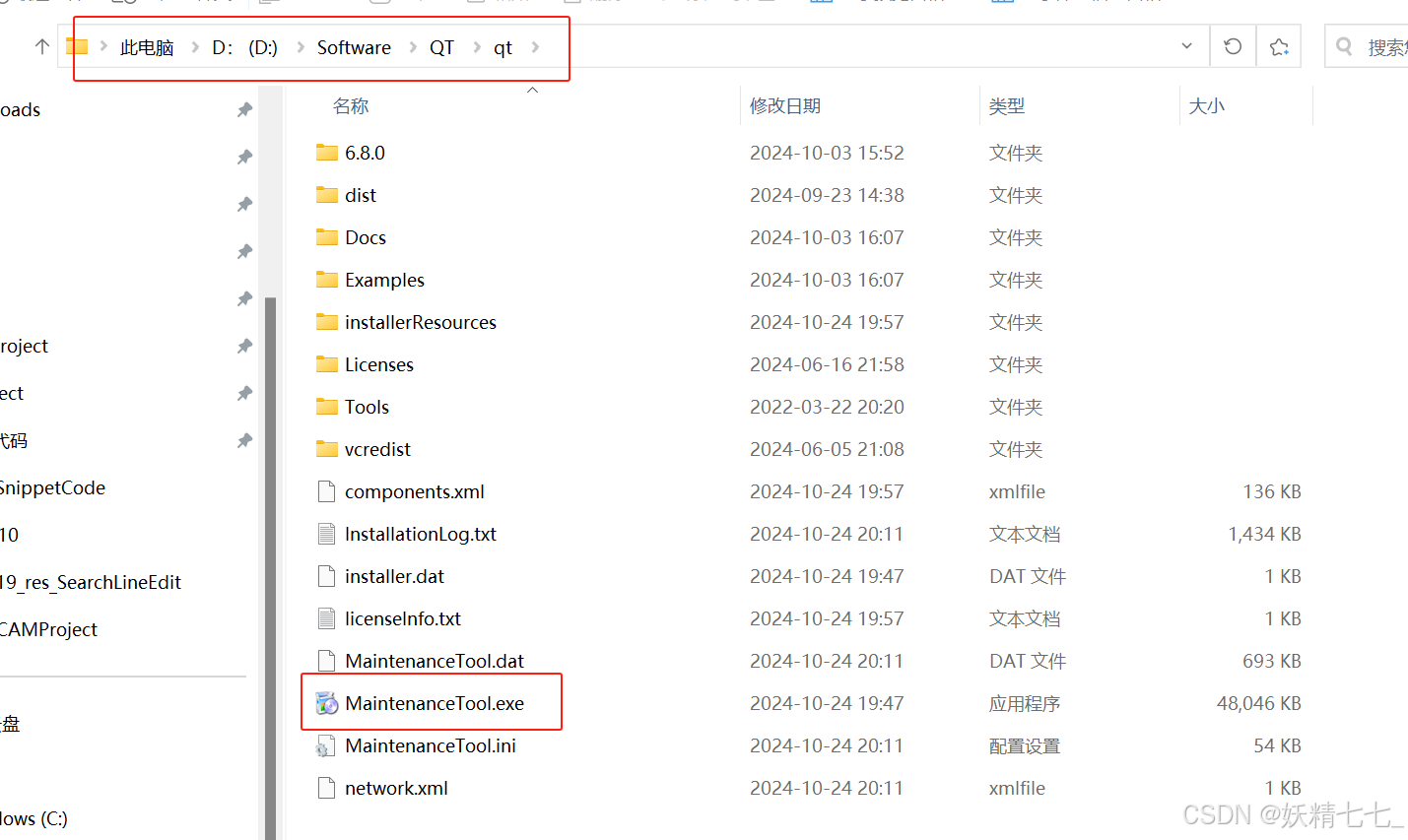Viewport: 1408px width, 840px height.
Task: Click the vcredist folder icon
Action: 327,449
